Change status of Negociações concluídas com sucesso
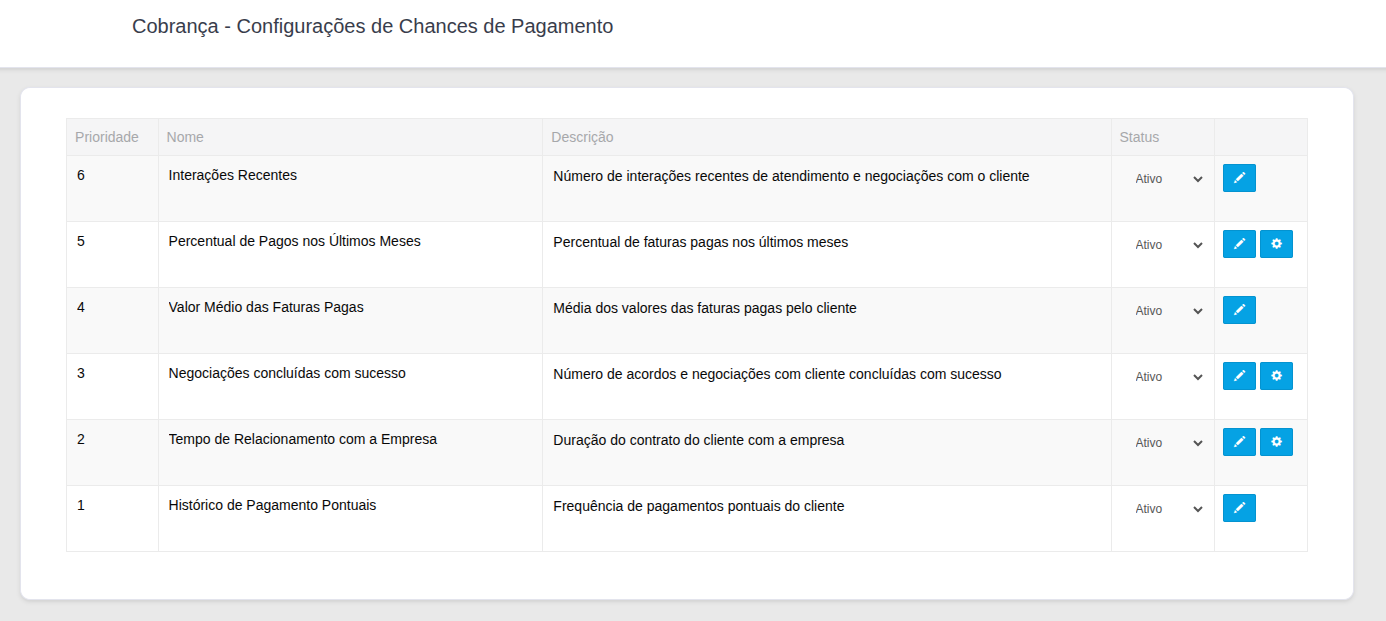 pyautogui.click(x=1167, y=377)
